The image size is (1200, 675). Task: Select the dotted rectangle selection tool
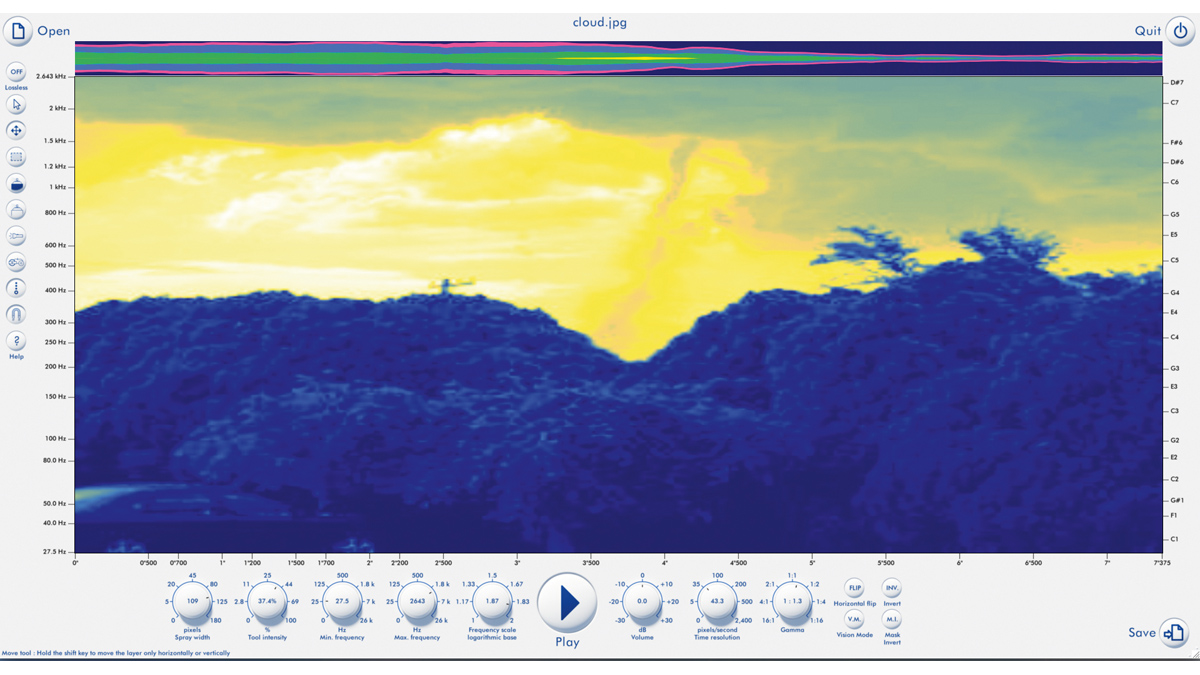16,157
